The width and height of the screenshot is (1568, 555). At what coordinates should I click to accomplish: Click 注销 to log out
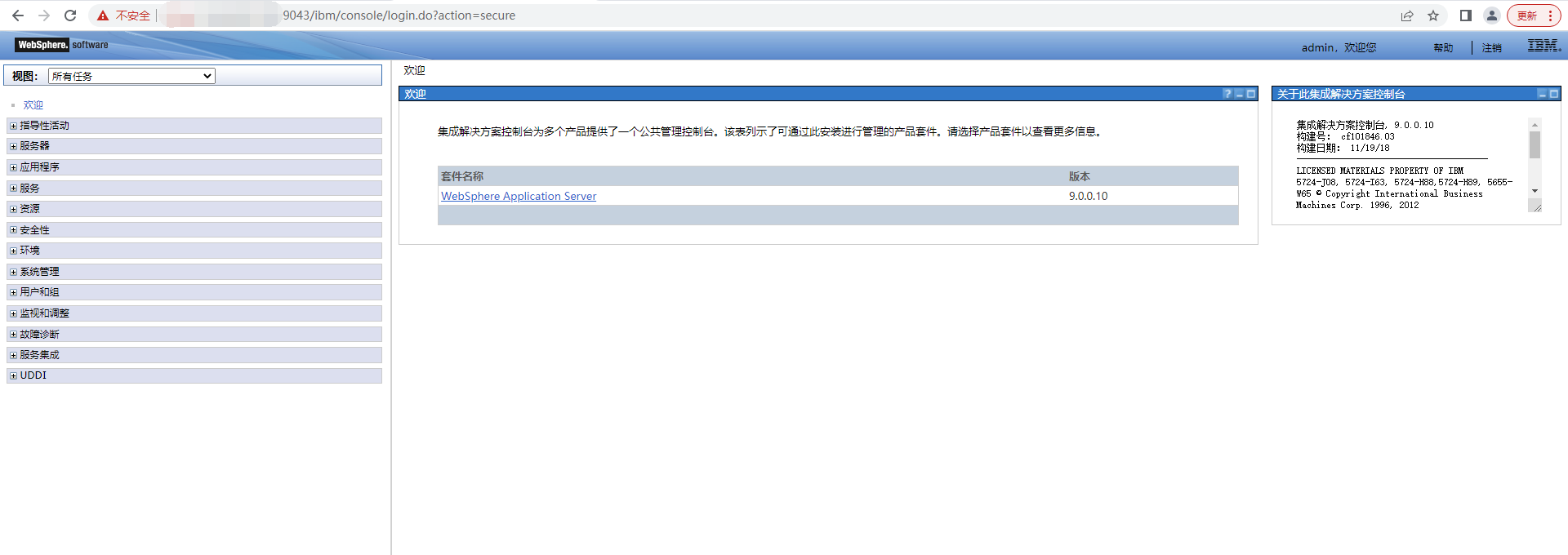[1492, 48]
